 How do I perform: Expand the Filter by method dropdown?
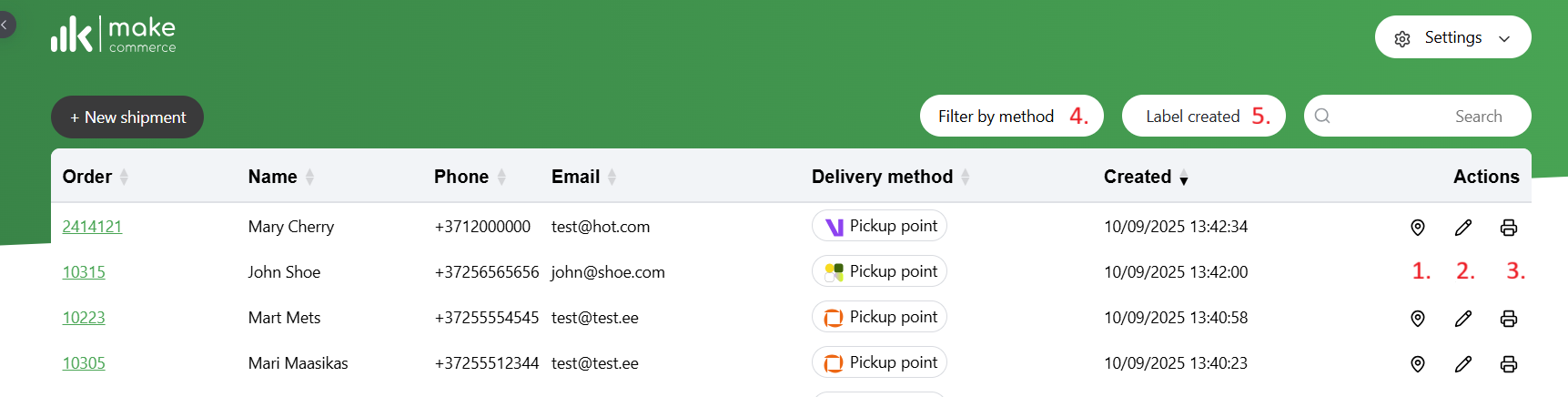coord(1011,116)
